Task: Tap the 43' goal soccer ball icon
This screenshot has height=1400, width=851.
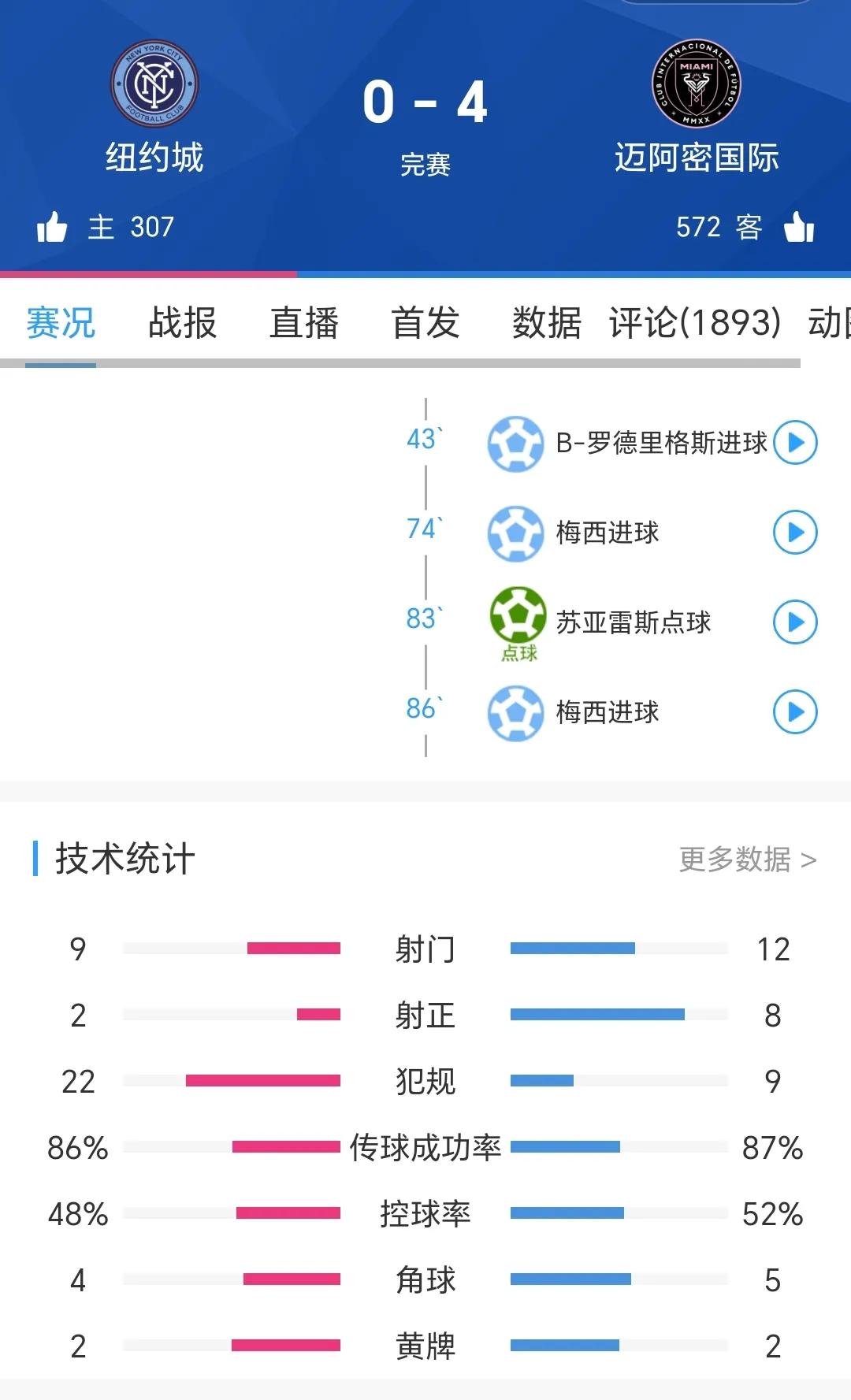Action: click(515, 444)
